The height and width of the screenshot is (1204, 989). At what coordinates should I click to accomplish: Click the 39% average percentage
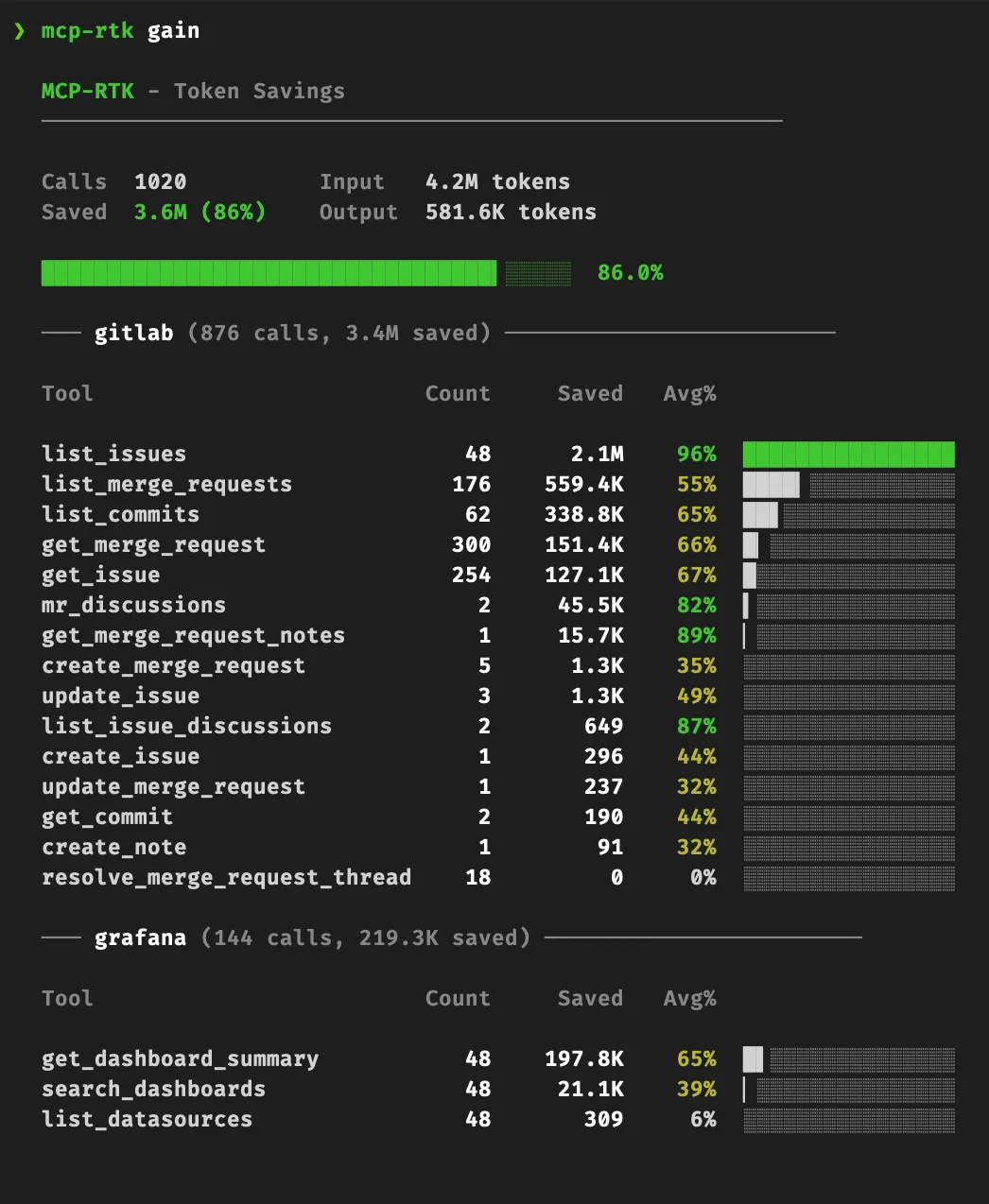pyautogui.click(x=697, y=1089)
